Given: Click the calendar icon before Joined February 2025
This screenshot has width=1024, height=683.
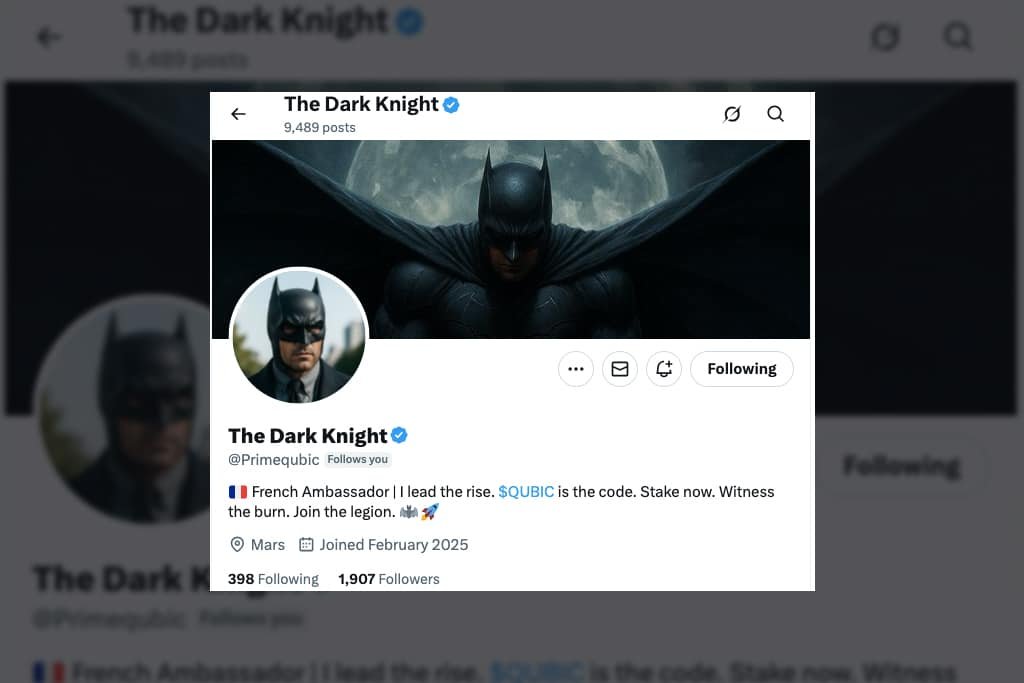Looking at the screenshot, I should coord(306,545).
